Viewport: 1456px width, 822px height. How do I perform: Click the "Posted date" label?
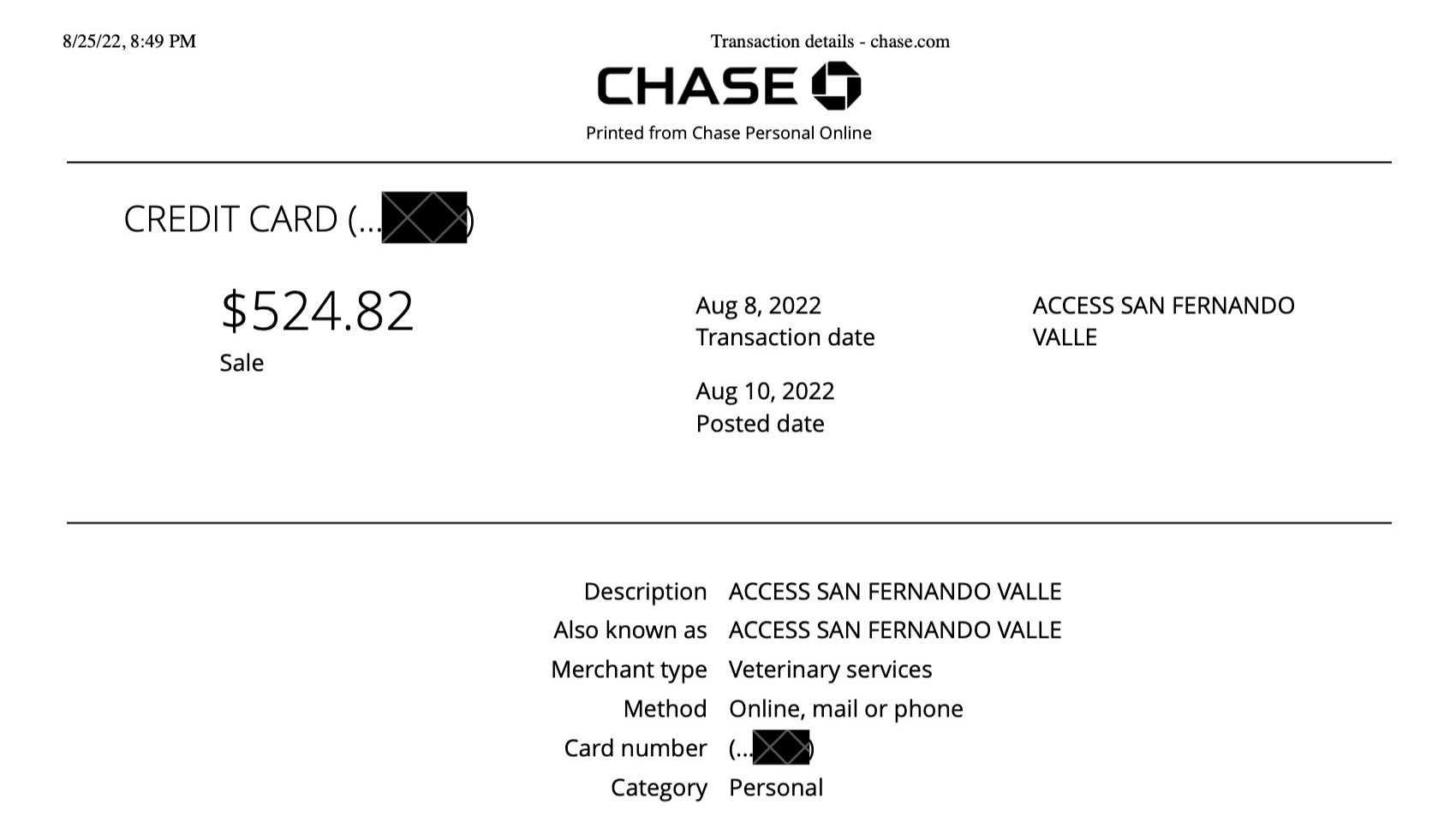click(760, 424)
